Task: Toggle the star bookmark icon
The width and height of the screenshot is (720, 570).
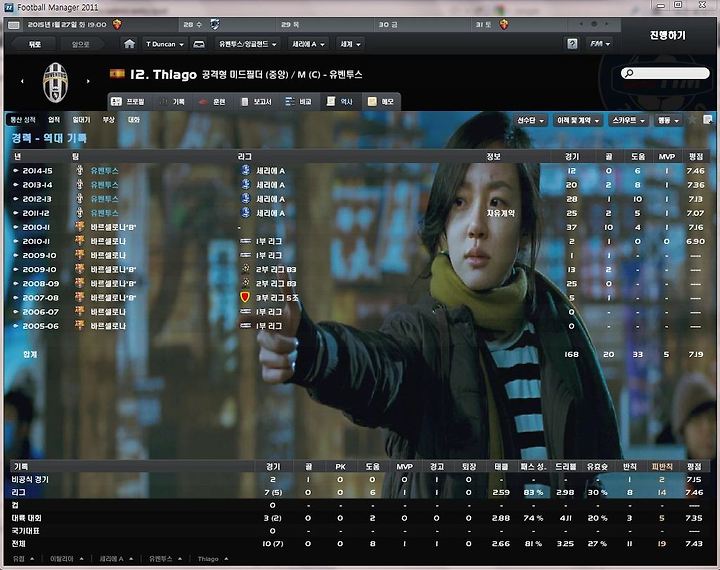Action: point(692,120)
